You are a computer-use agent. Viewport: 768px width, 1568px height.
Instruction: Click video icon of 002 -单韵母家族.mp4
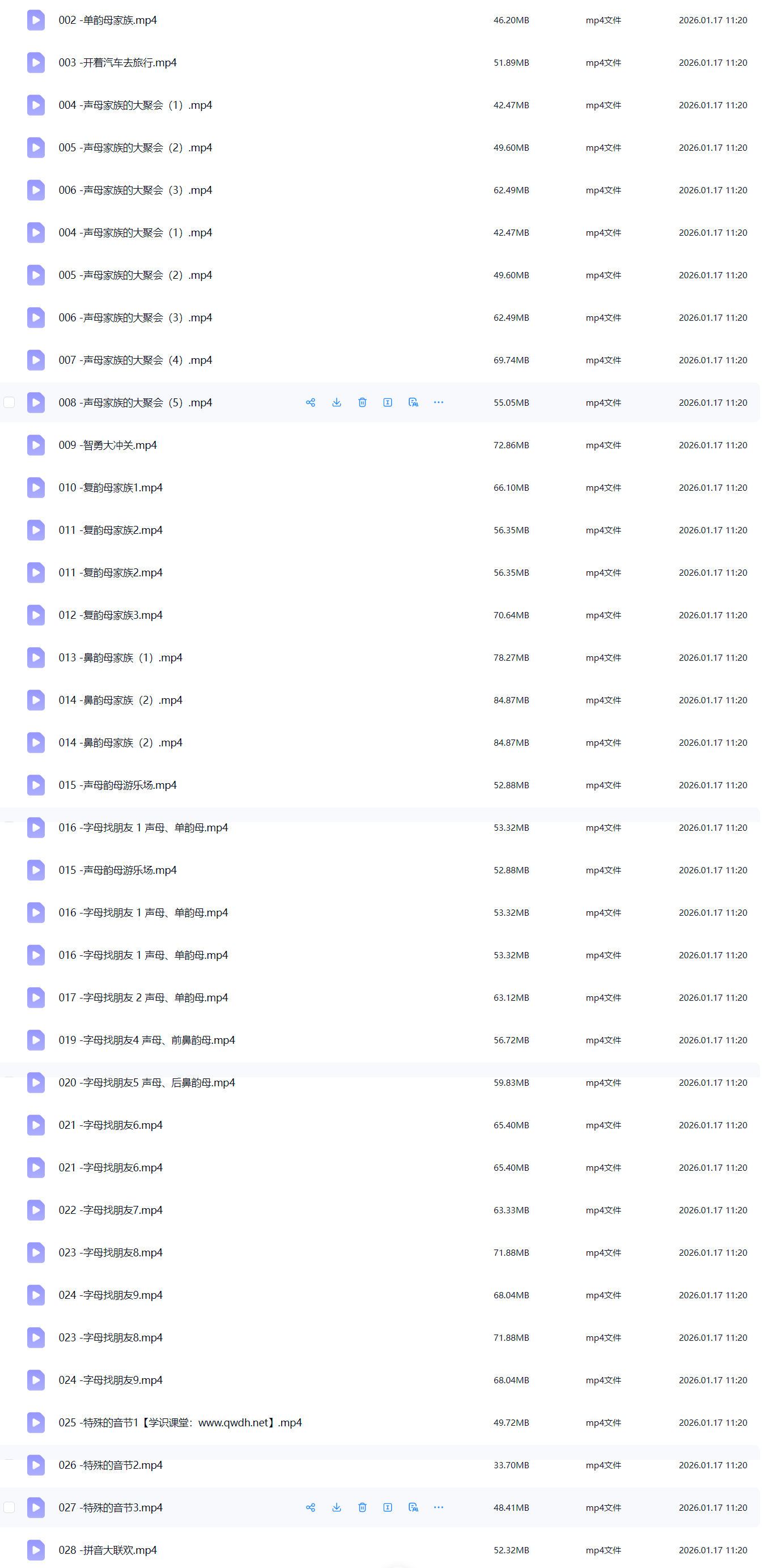click(36, 20)
